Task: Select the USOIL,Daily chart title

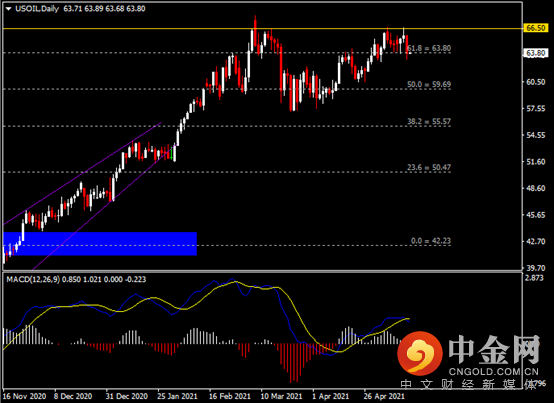Action: 37,9
